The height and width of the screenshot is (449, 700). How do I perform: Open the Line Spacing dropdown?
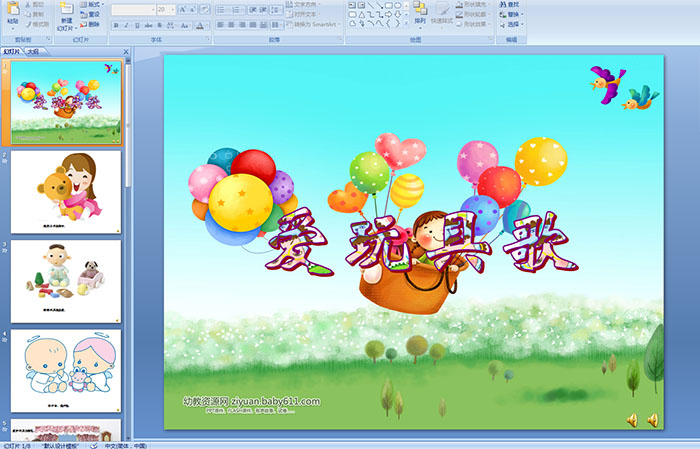point(277,9)
